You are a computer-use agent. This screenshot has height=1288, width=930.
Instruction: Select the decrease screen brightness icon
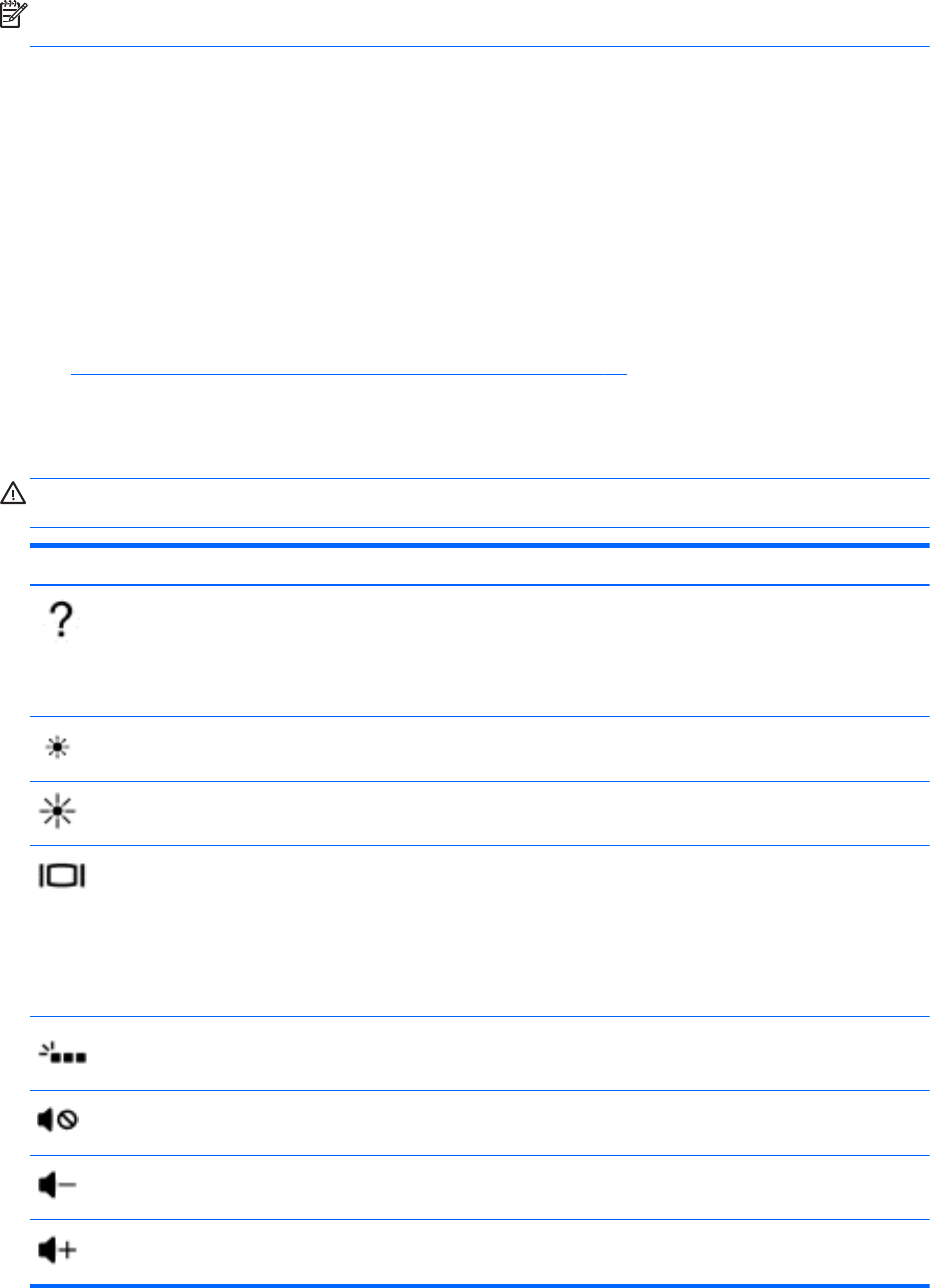[x=62, y=749]
